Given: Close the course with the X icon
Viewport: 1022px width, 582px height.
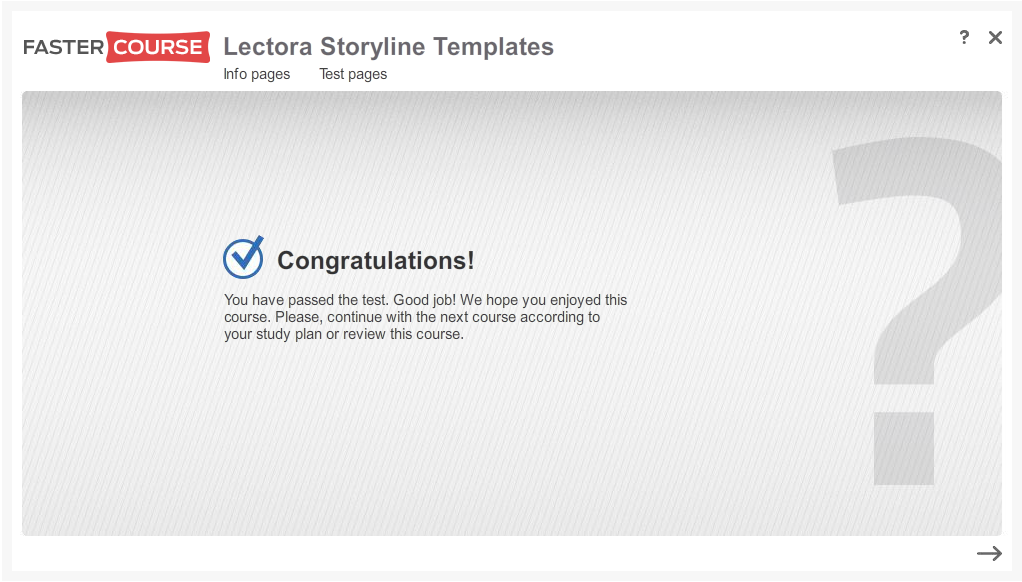Looking at the screenshot, I should pos(995,37).
